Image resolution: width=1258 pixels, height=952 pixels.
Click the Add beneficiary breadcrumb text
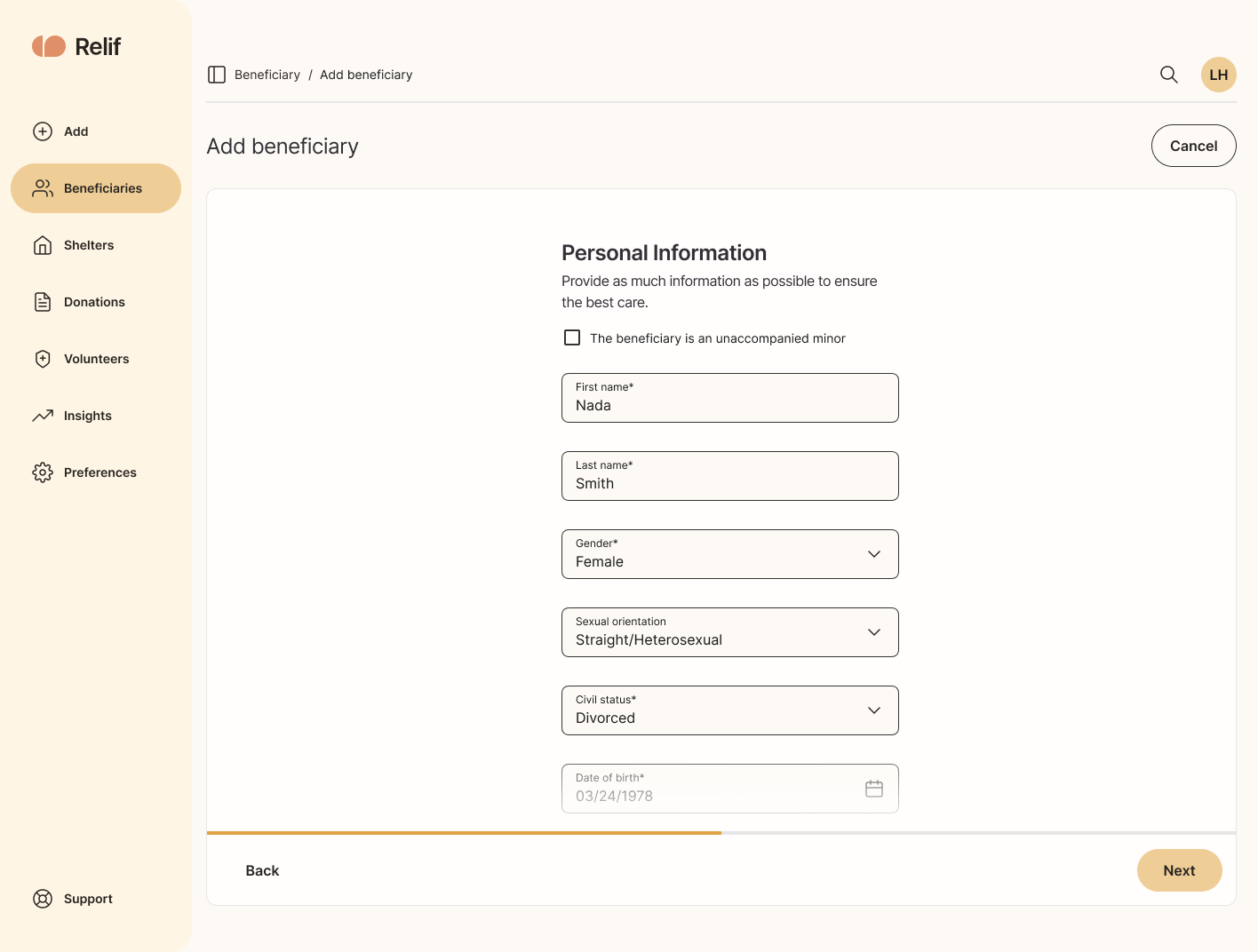click(x=366, y=75)
